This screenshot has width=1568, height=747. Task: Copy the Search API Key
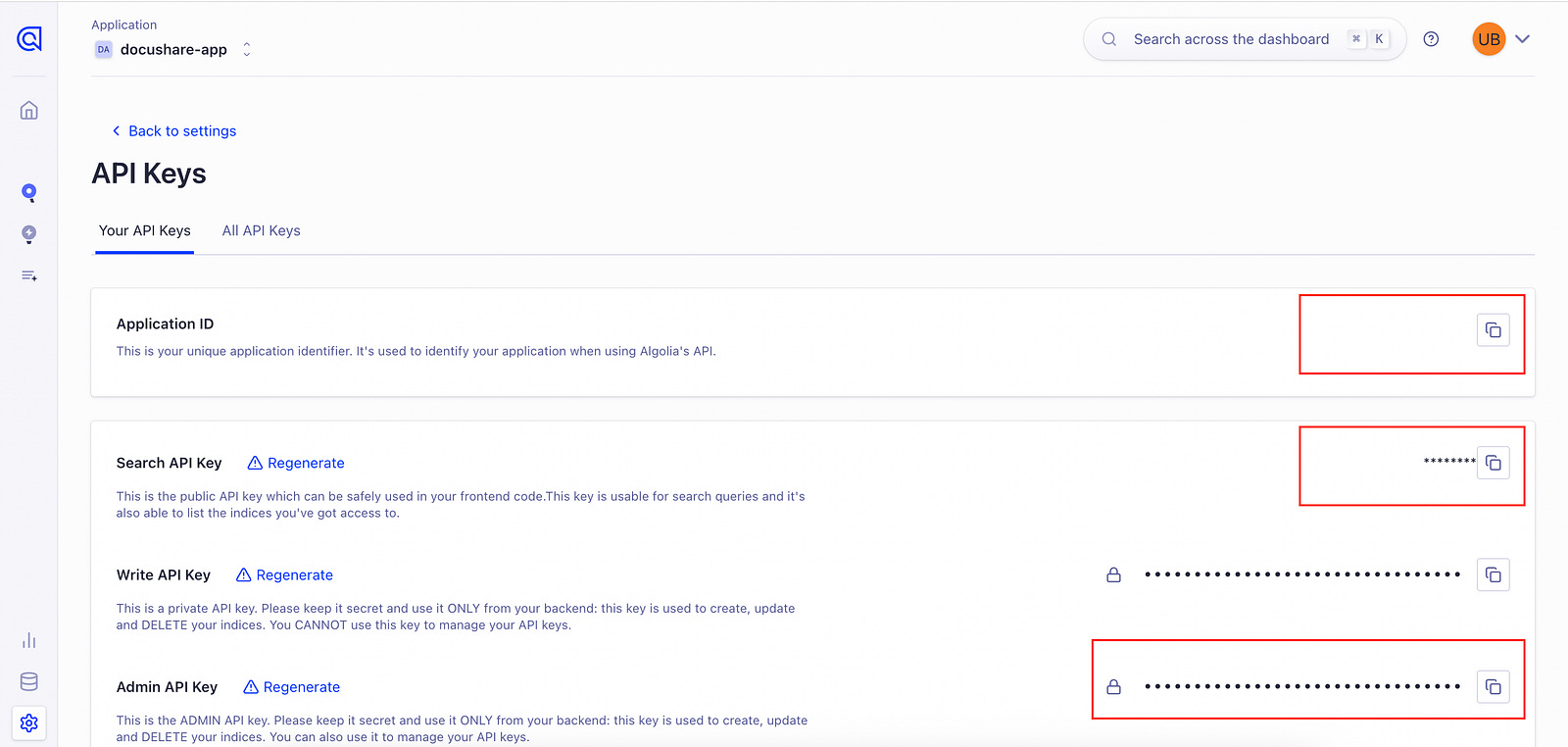tap(1493, 463)
